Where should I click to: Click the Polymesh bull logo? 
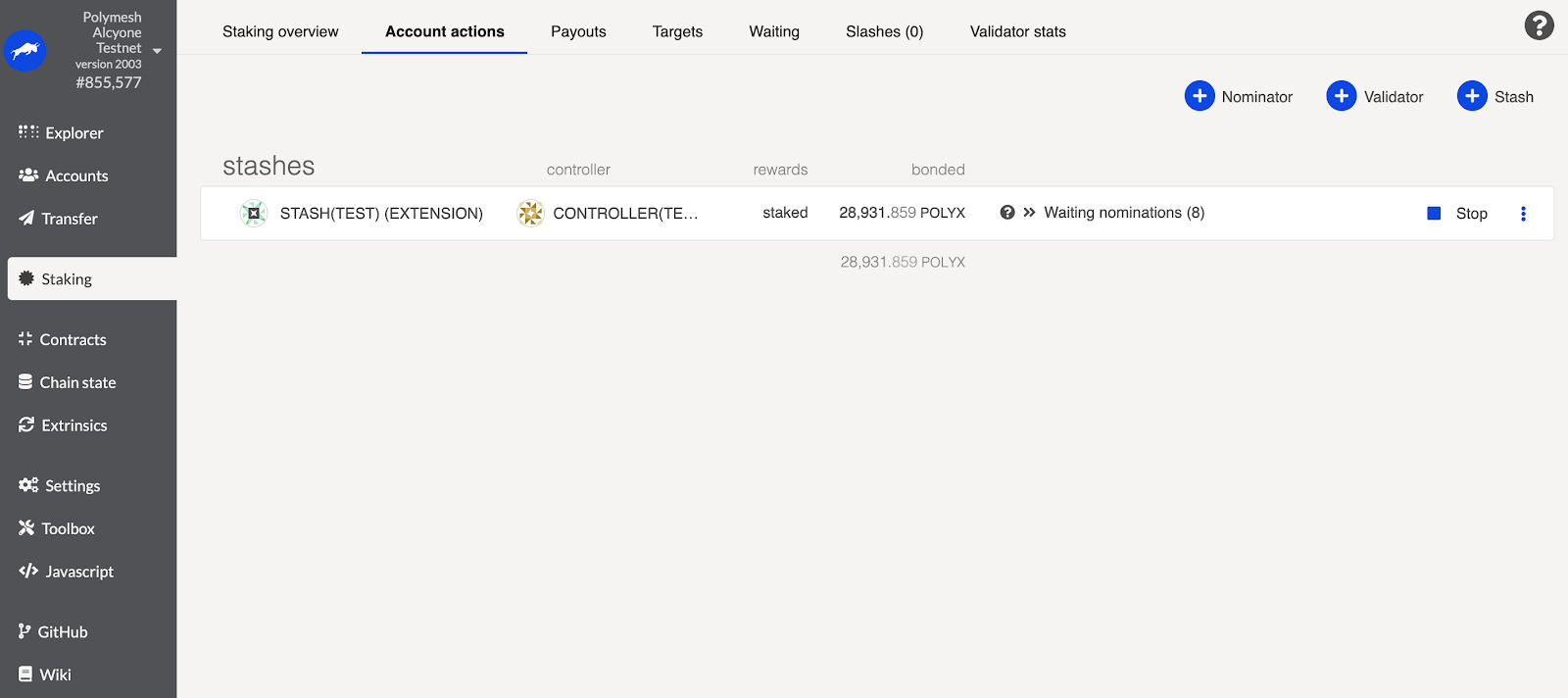24,50
